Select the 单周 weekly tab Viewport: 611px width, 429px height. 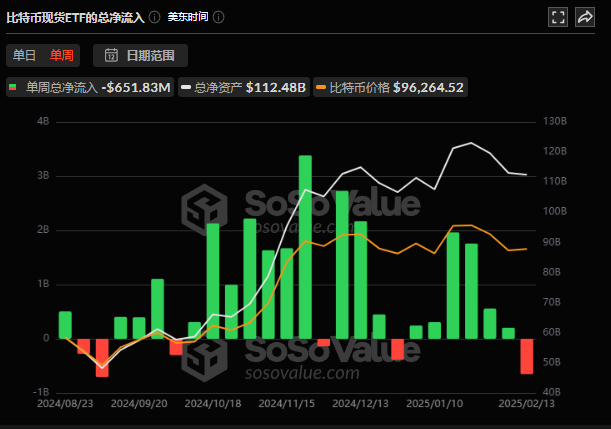[x=62, y=55]
